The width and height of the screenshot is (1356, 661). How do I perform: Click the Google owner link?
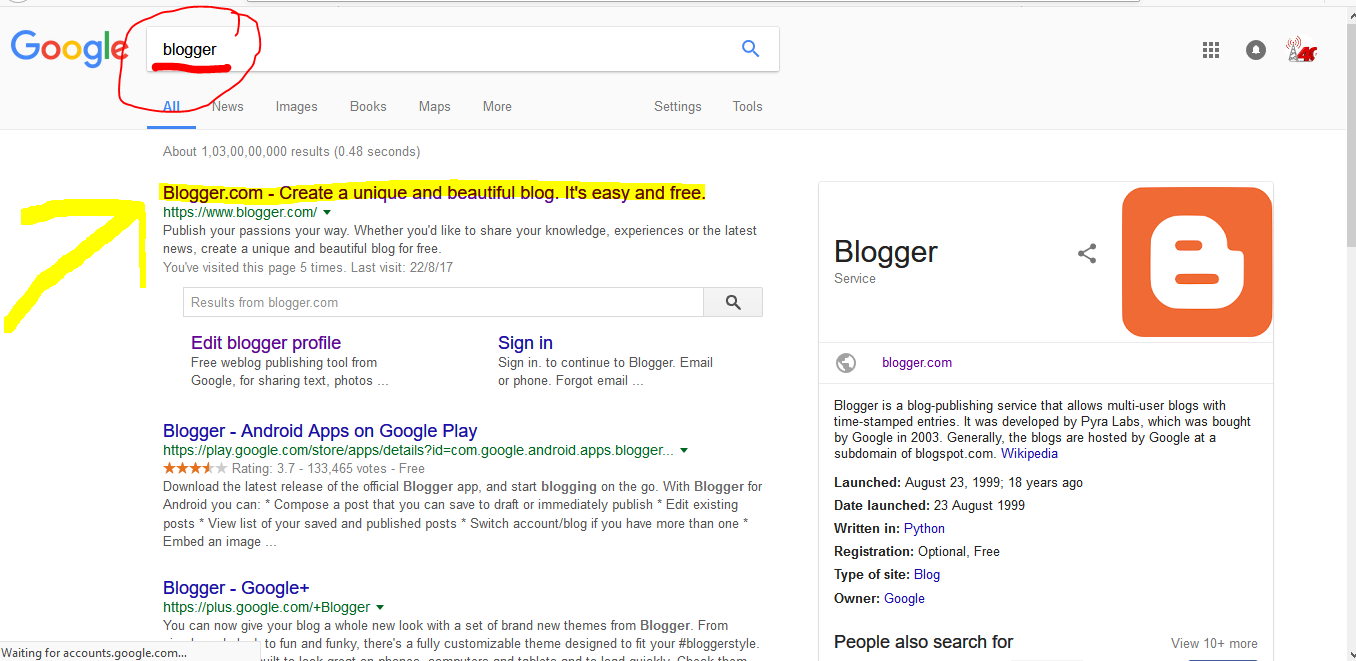(x=904, y=599)
